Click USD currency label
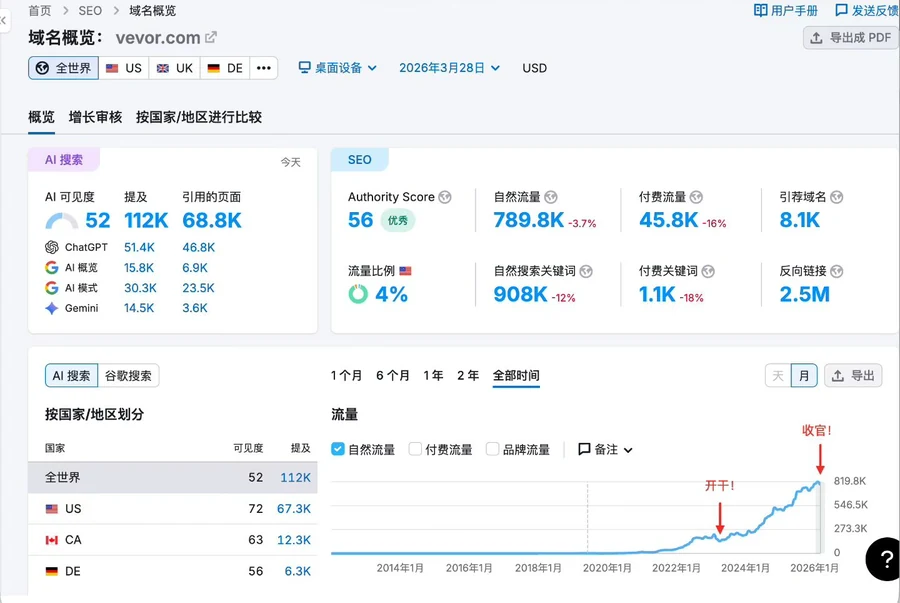This screenshot has height=603, width=900. pyautogui.click(x=534, y=68)
